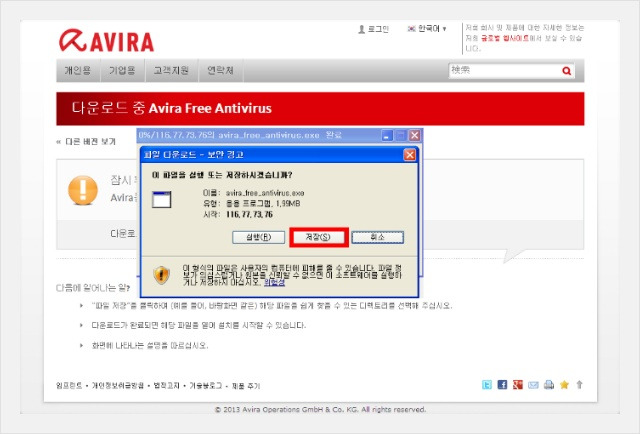
Task: Open the 위험성 link in dialog
Action: tap(274, 282)
